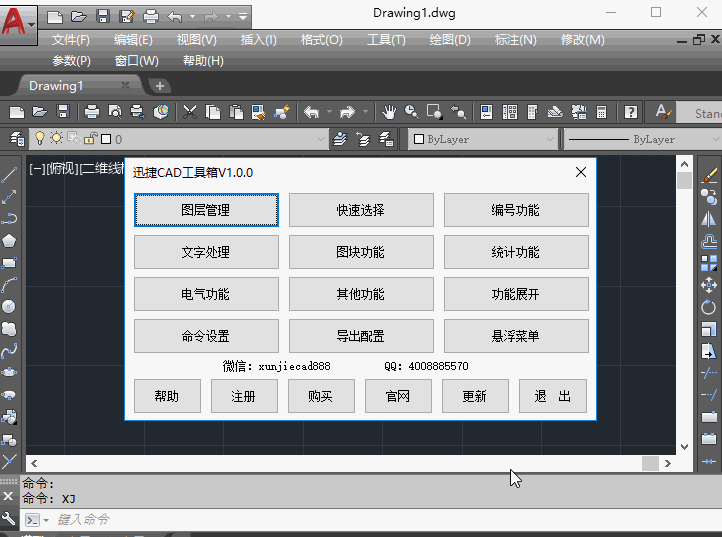Open the 工具(T) menu
This screenshot has width=722, height=537.
tap(386, 40)
